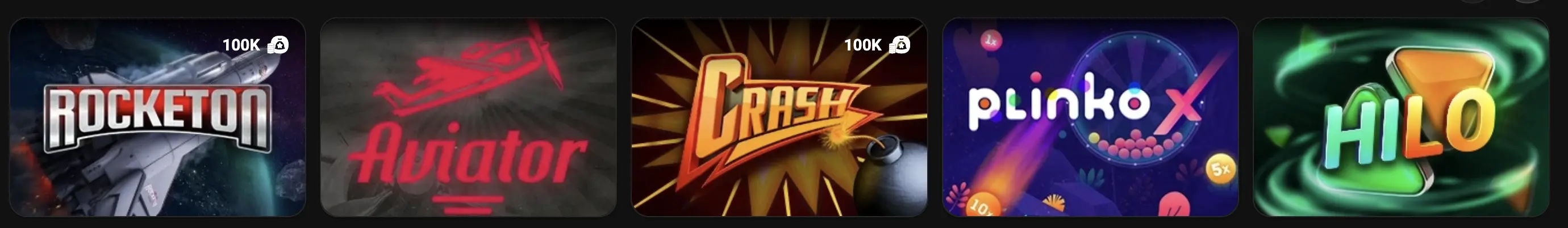Click the money bag icon on Rocketon
Viewport: 1568px width, 228px height.
coord(278,45)
